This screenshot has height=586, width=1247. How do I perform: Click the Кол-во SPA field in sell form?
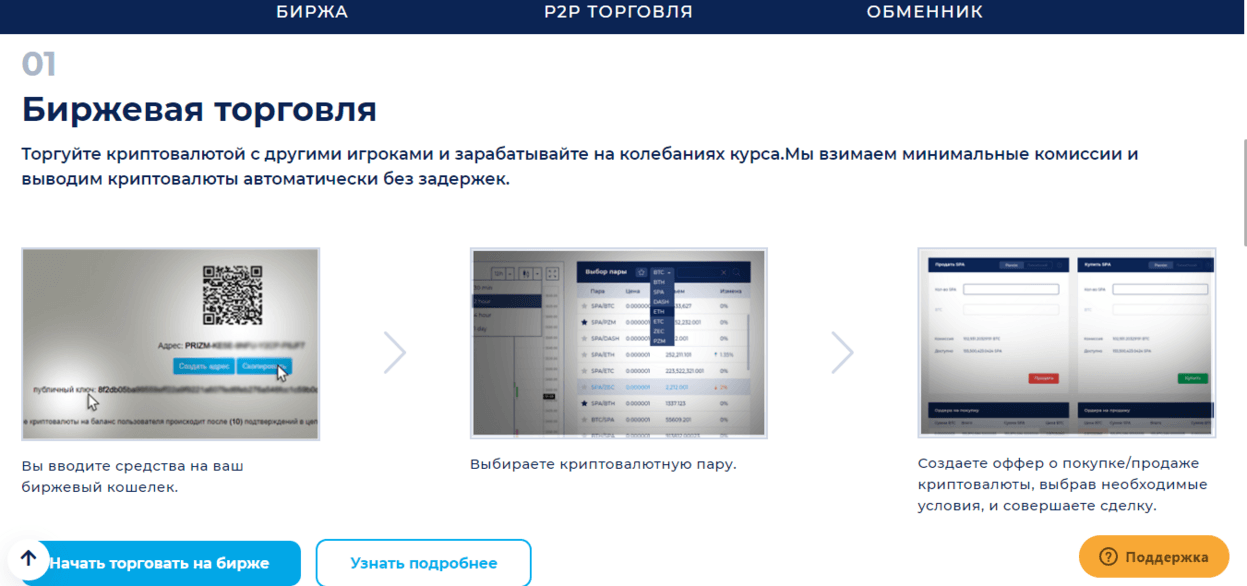[1012, 289]
